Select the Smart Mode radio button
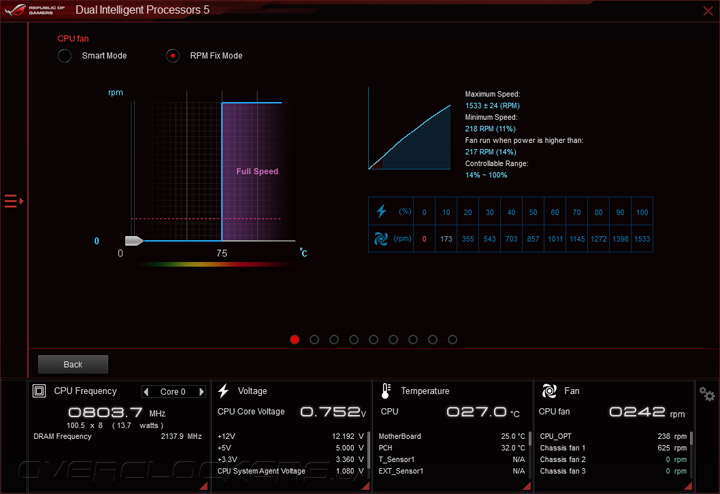 (65, 56)
